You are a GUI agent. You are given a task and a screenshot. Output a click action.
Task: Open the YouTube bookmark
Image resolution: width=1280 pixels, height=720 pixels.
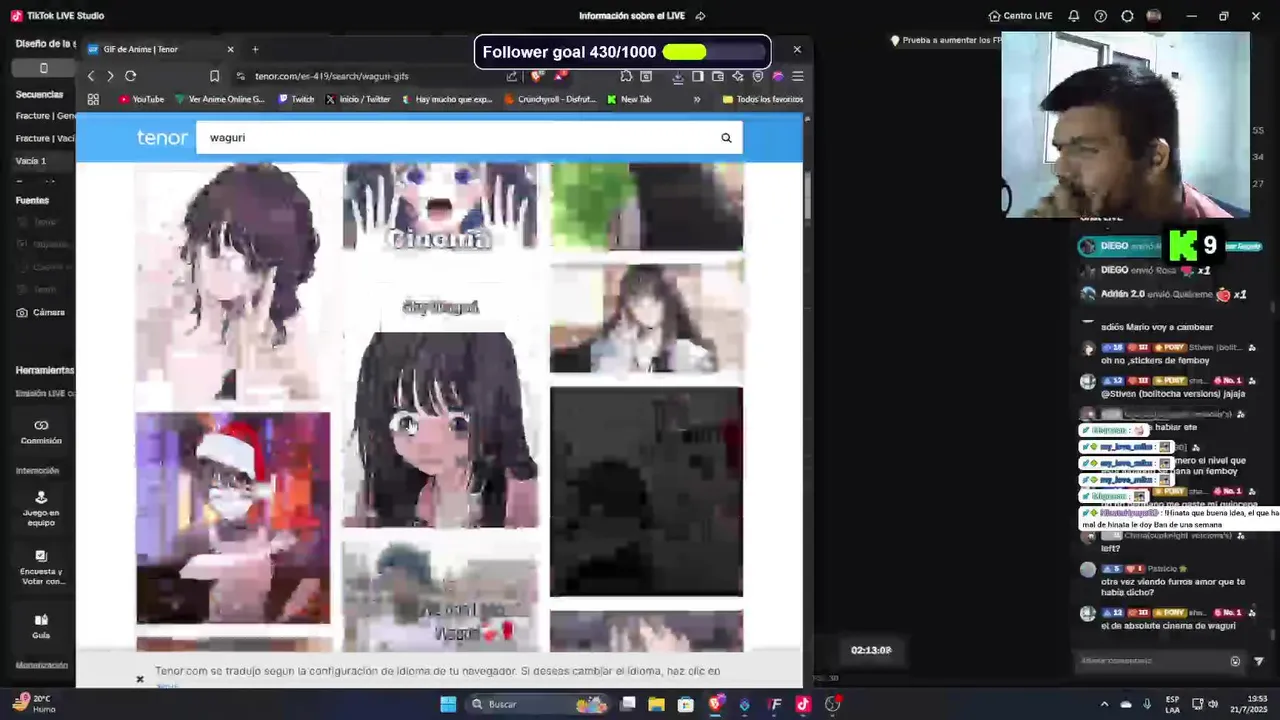(142, 99)
